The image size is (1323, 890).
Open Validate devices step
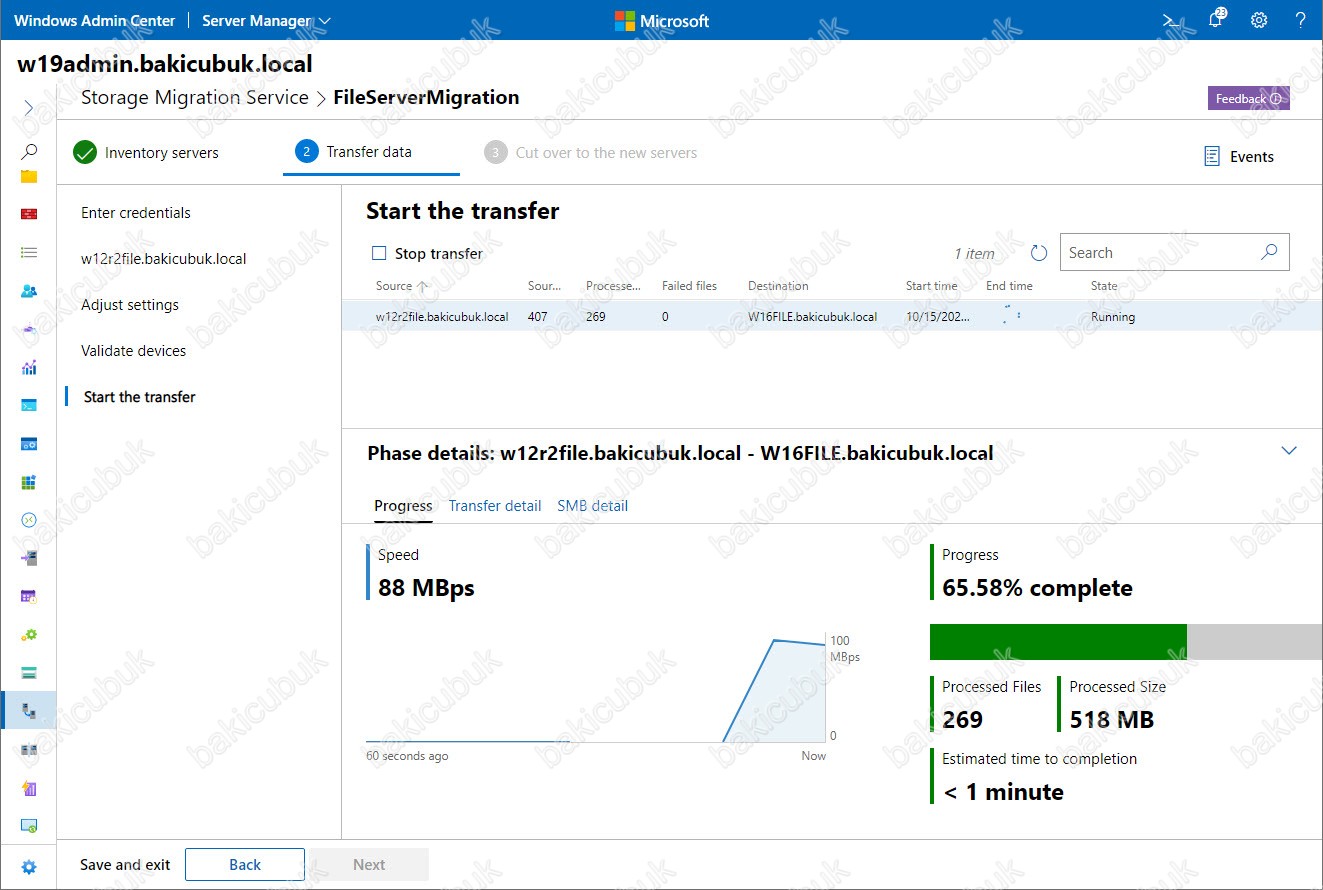pyautogui.click(x=134, y=351)
